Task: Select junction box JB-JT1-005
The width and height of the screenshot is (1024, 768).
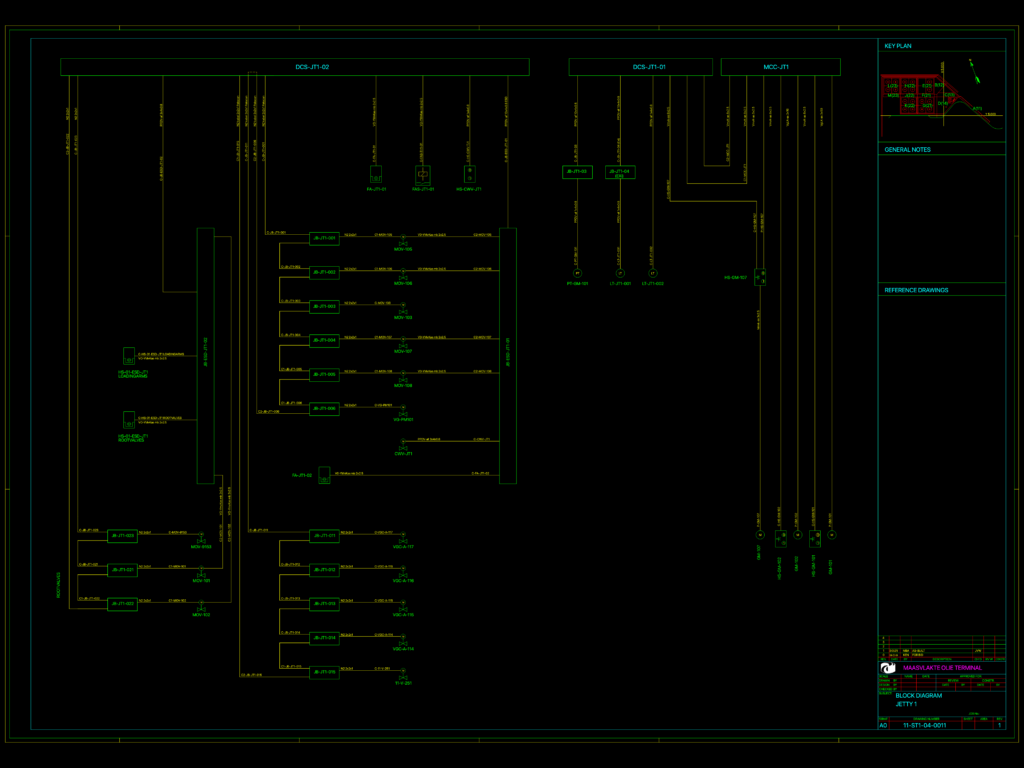Action: [x=324, y=374]
